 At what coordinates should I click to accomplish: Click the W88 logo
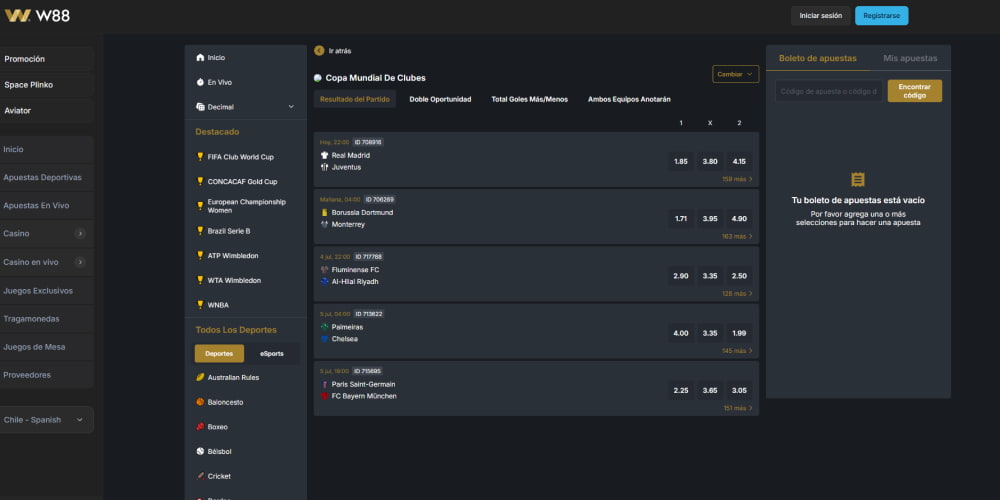(37, 16)
